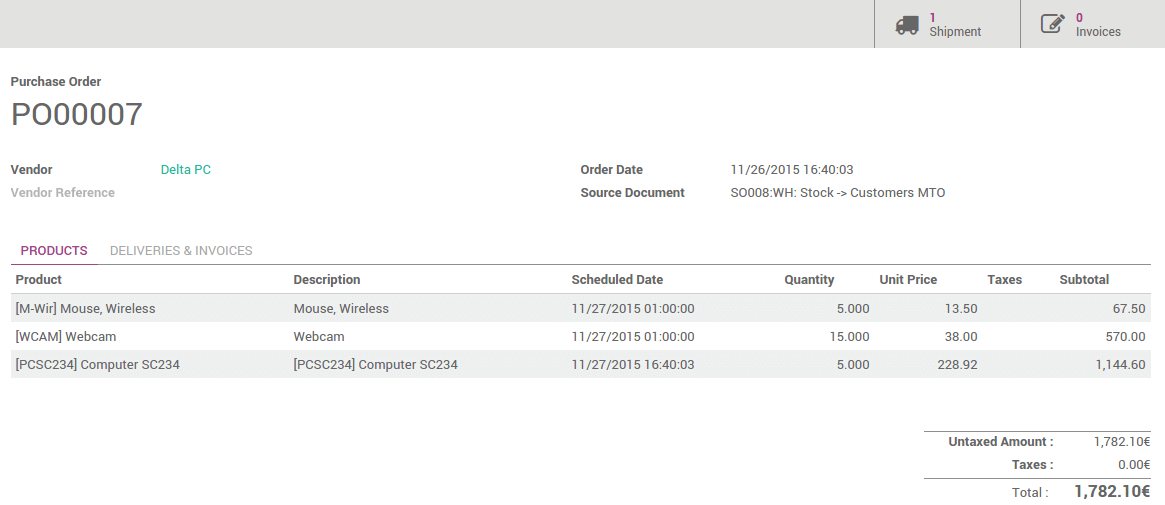
Task: Click the Product column header
Action: coord(39,280)
